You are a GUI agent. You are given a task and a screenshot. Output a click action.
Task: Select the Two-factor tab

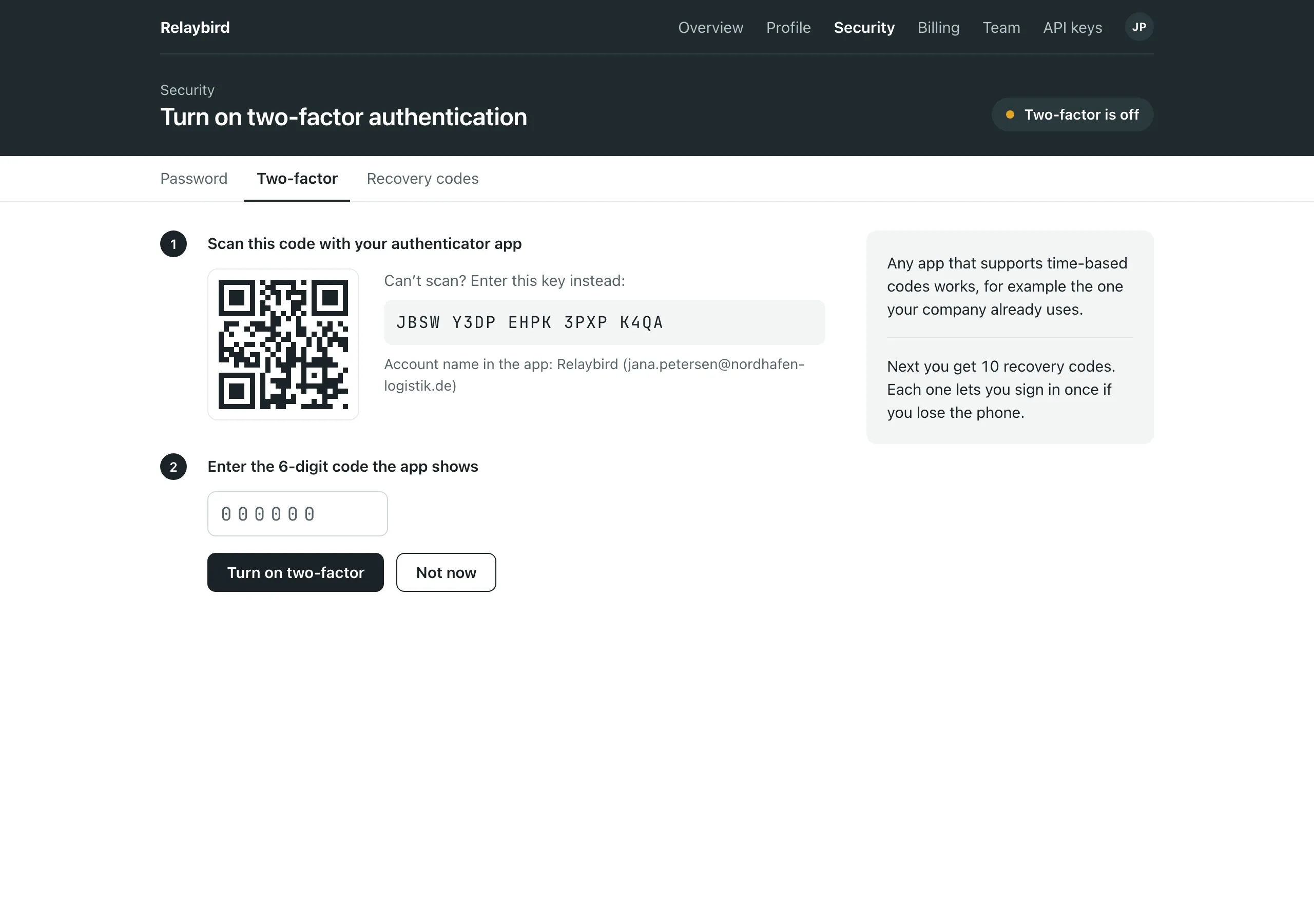pos(297,179)
